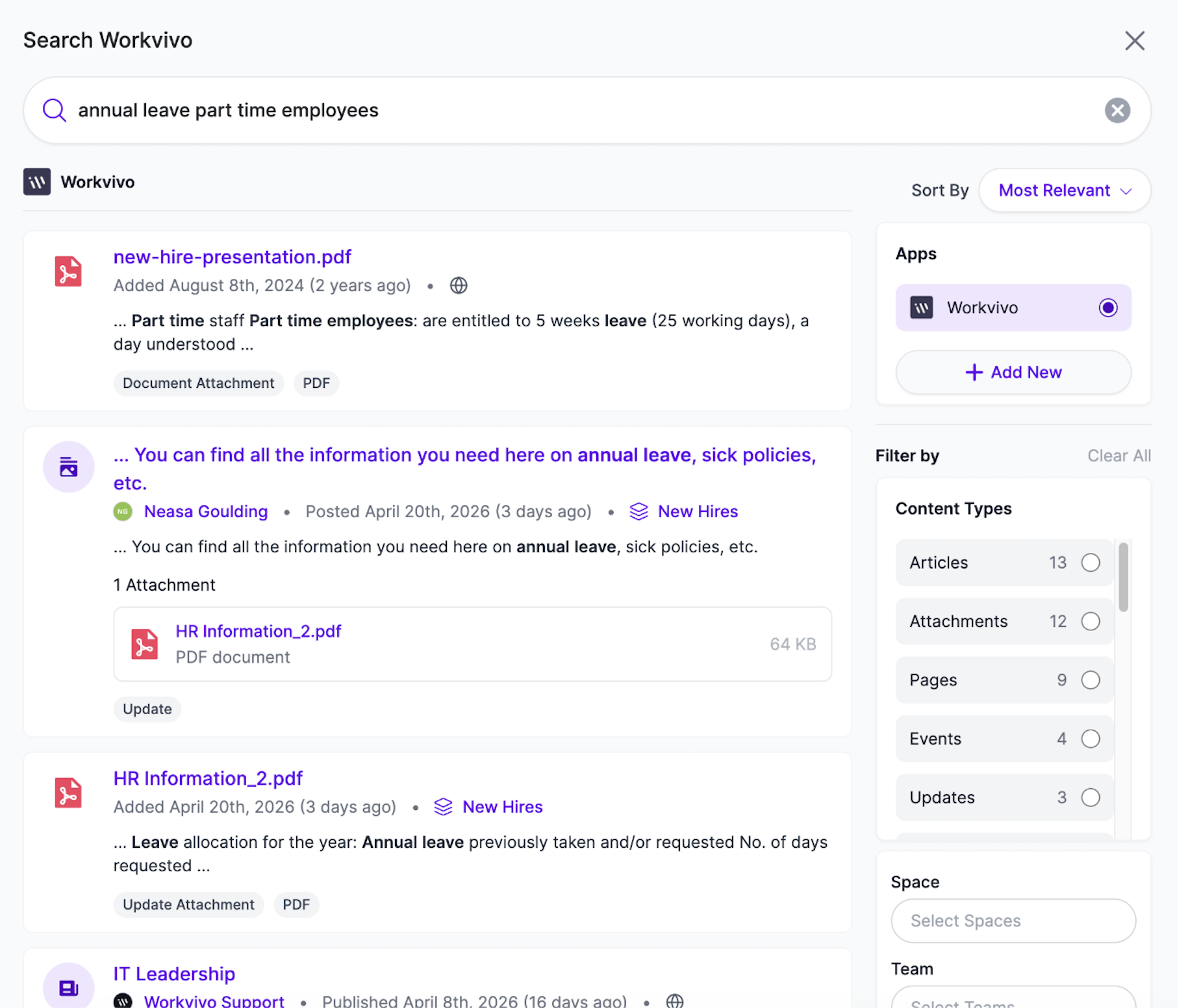Image resolution: width=1178 pixels, height=1008 pixels.
Task: Go to New Hires space from the HR Information_2.pdf result
Action: [503, 807]
